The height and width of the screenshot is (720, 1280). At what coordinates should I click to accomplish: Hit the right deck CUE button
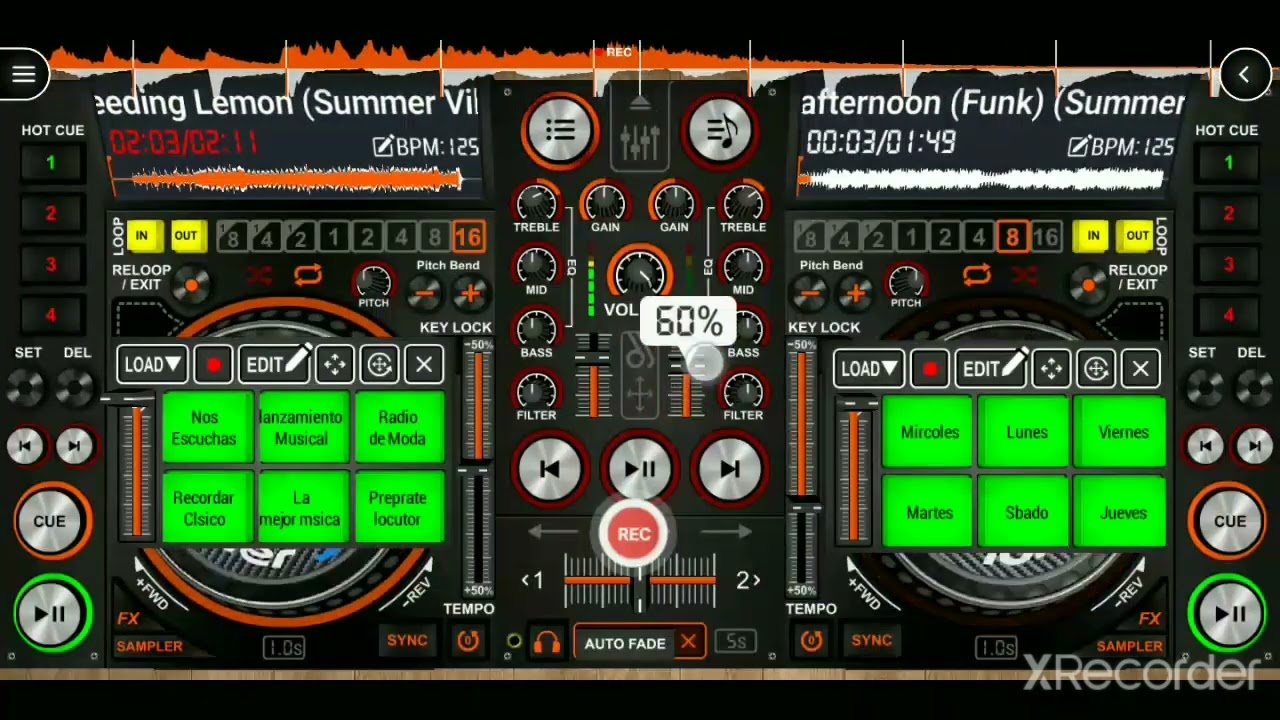(1229, 521)
